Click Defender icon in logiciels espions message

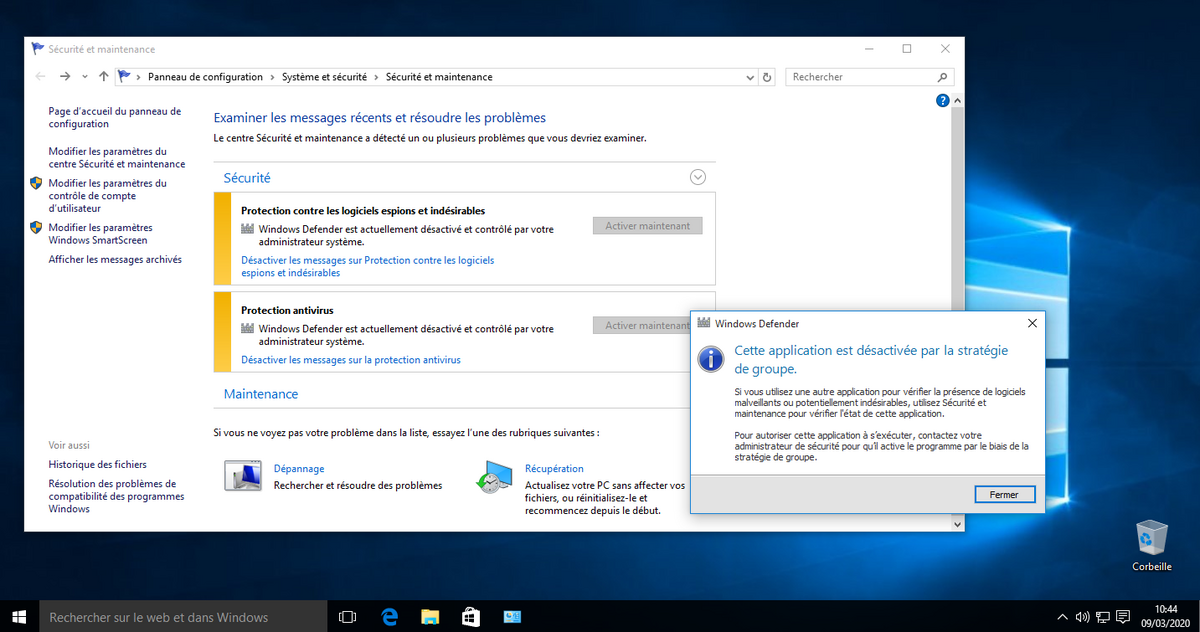point(248,229)
